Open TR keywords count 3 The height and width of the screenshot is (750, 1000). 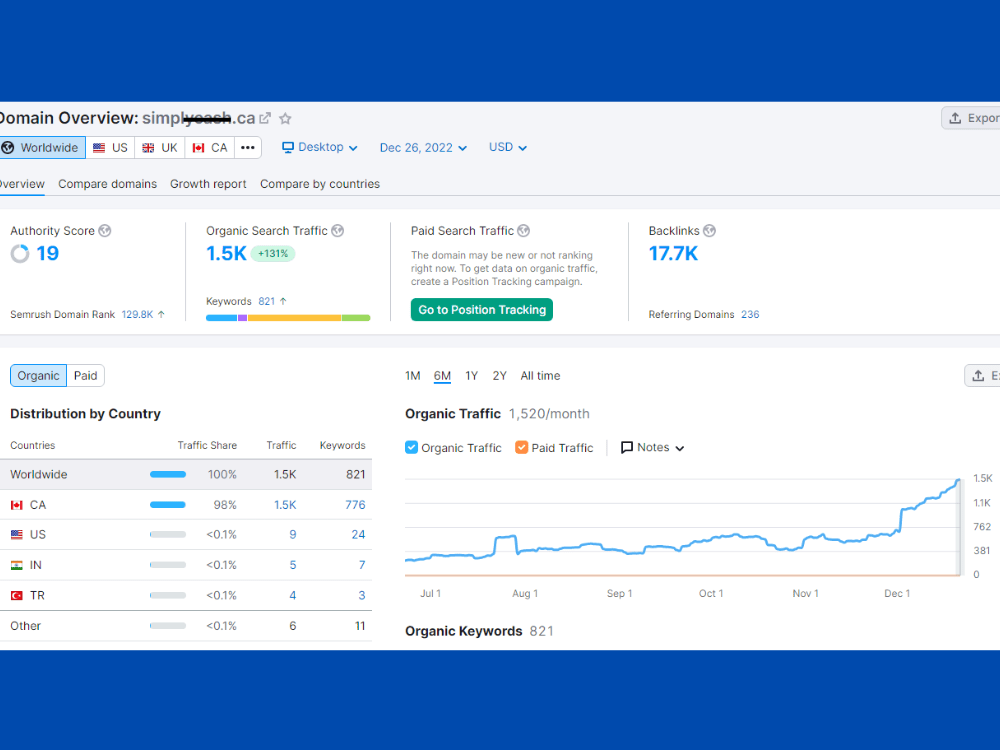(x=362, y=596)
